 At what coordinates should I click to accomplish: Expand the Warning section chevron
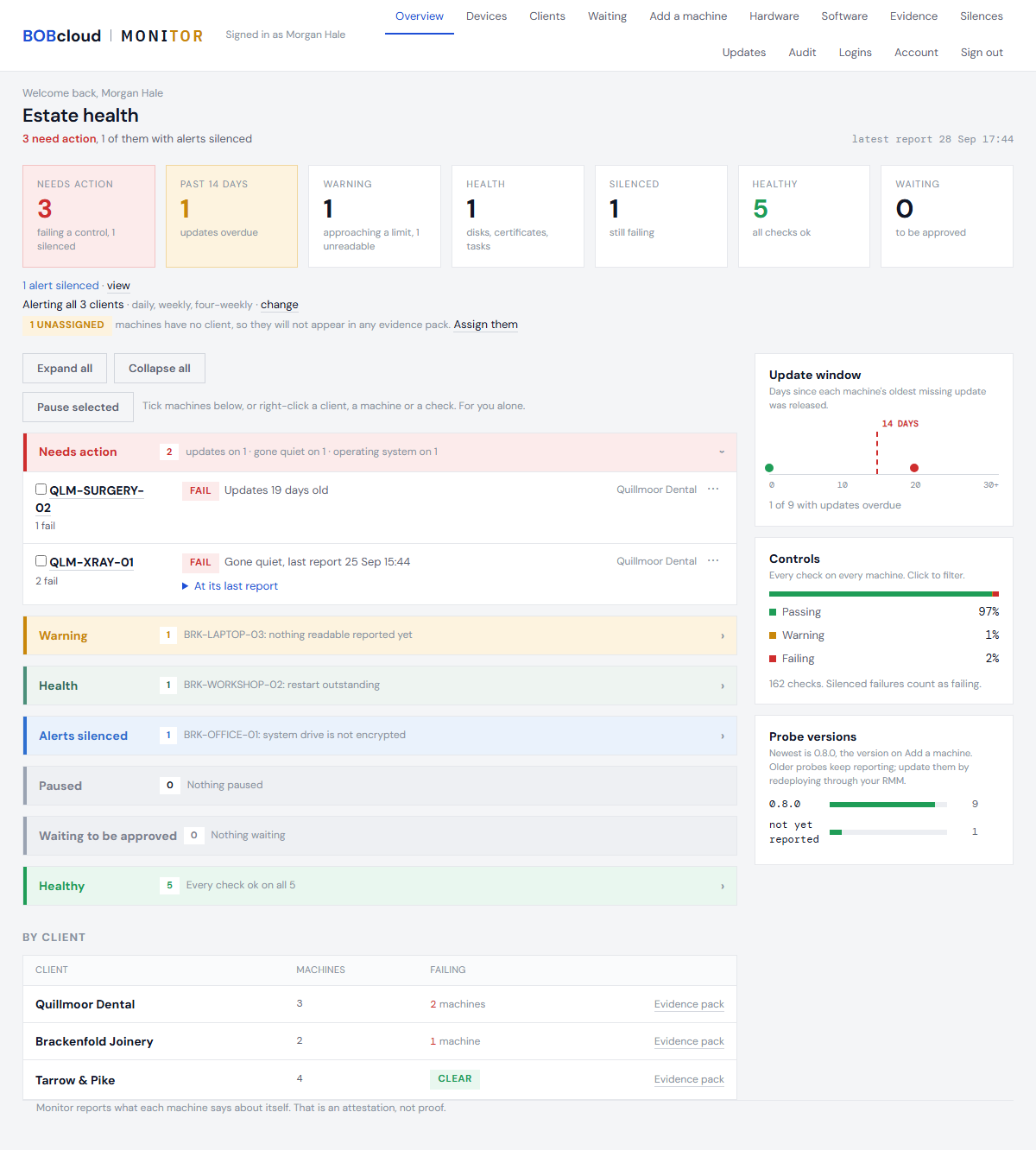[723, 636]
